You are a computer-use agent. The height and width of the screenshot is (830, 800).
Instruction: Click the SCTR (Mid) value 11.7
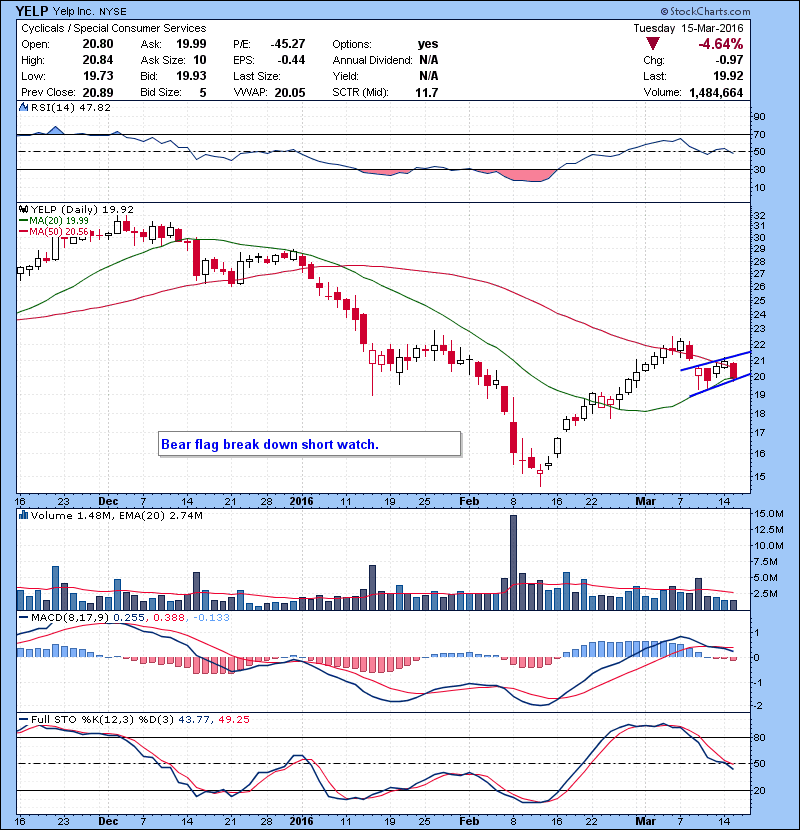(427, 93)
